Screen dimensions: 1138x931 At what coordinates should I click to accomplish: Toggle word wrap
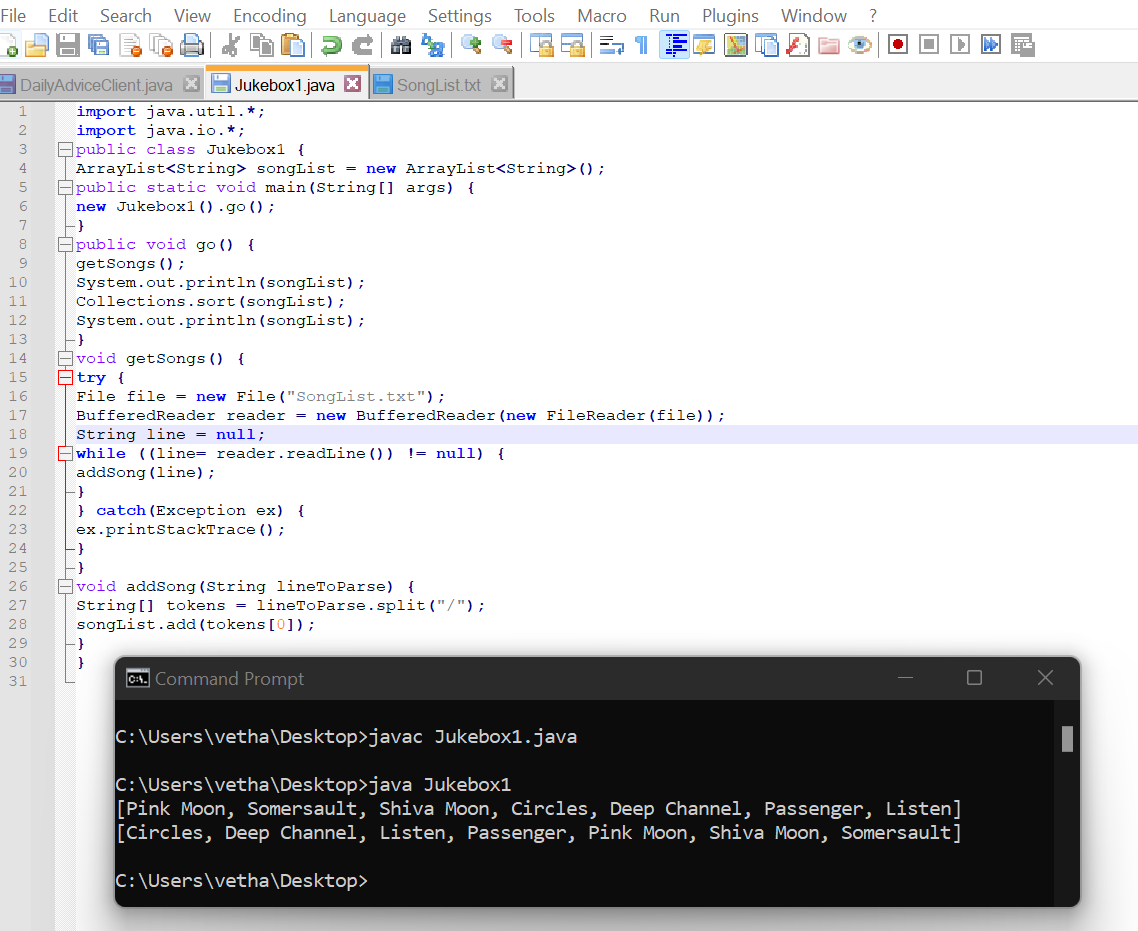613,44
